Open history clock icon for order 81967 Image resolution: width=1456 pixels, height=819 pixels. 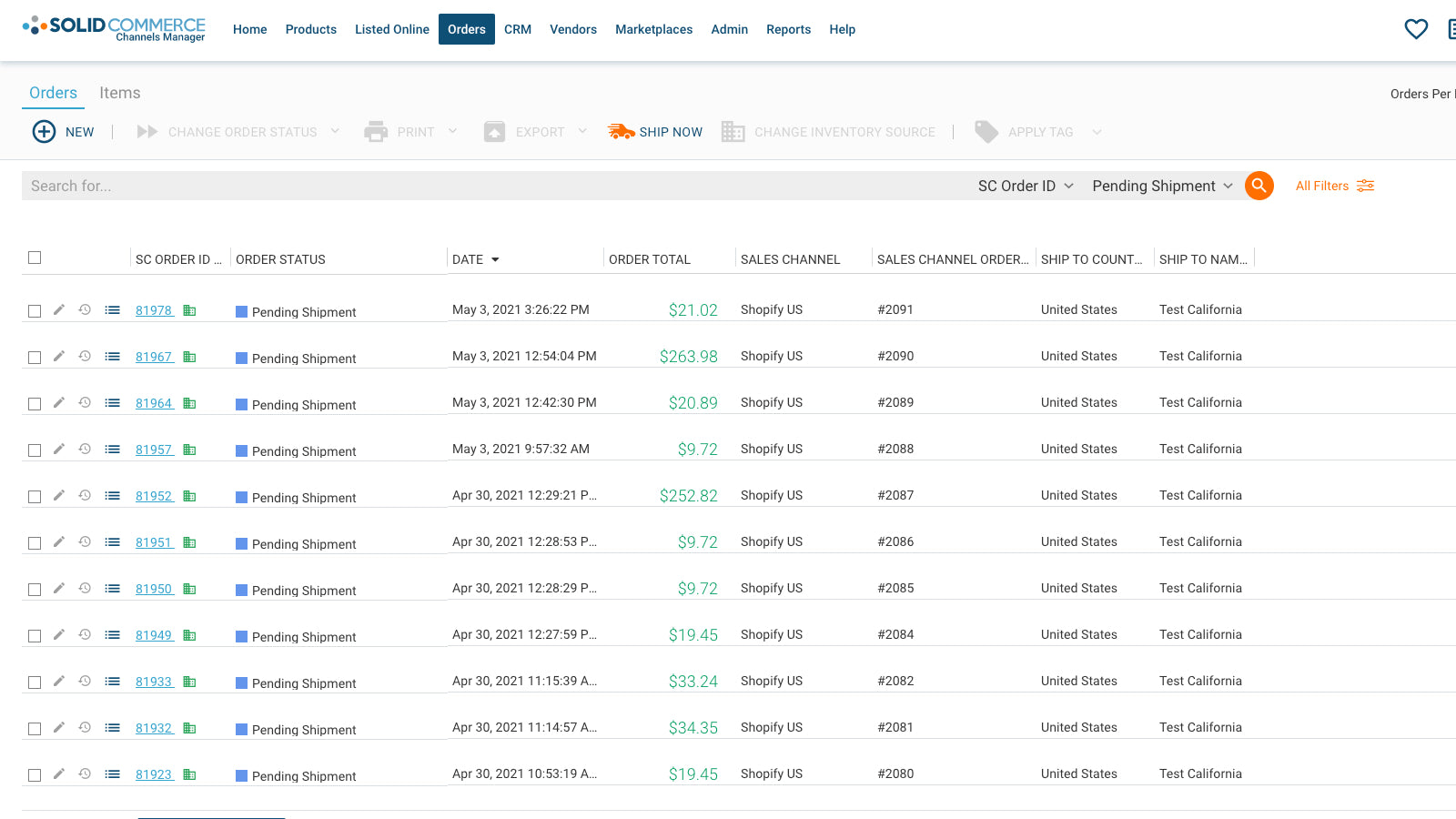[85, 356]
